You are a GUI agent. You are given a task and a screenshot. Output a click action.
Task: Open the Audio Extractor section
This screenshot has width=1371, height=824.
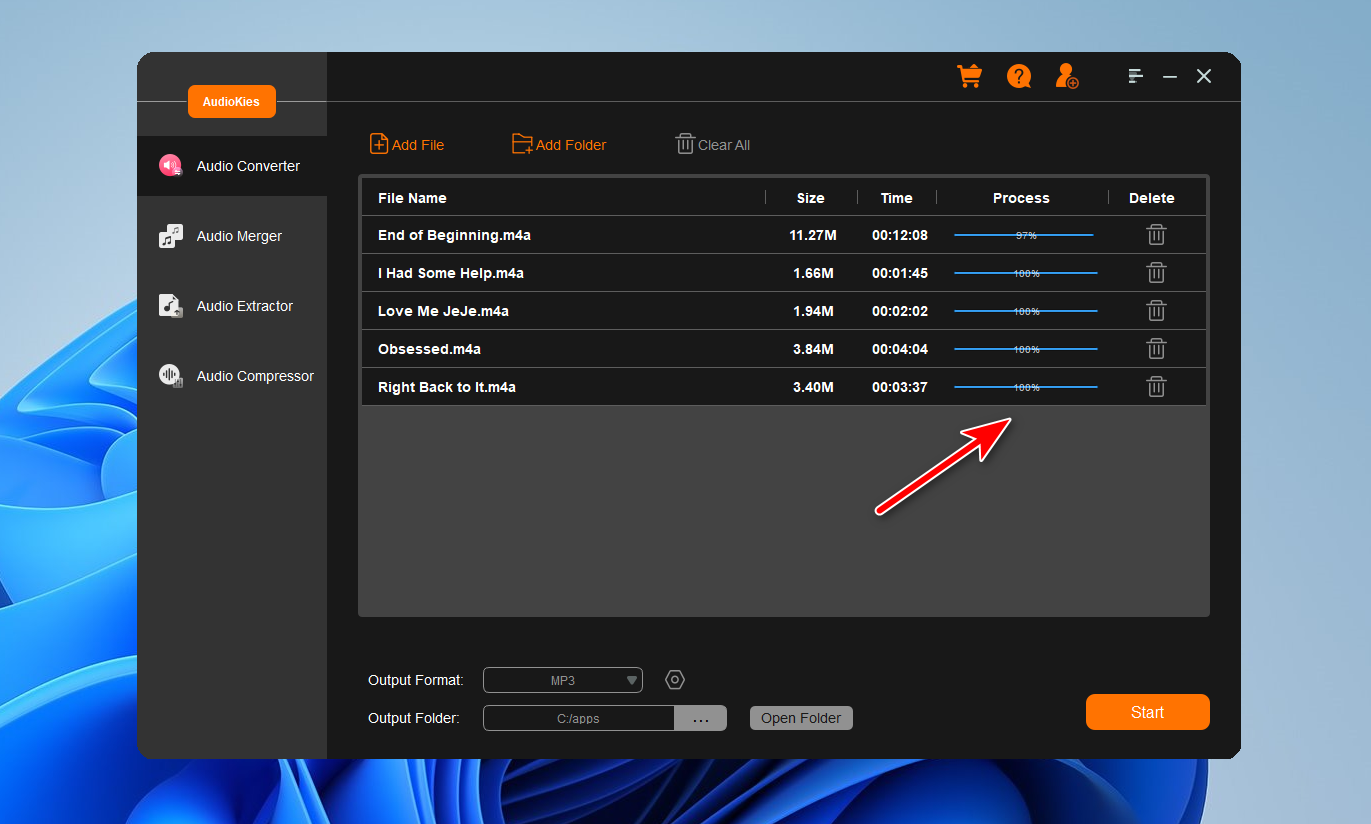click(244, 306)
